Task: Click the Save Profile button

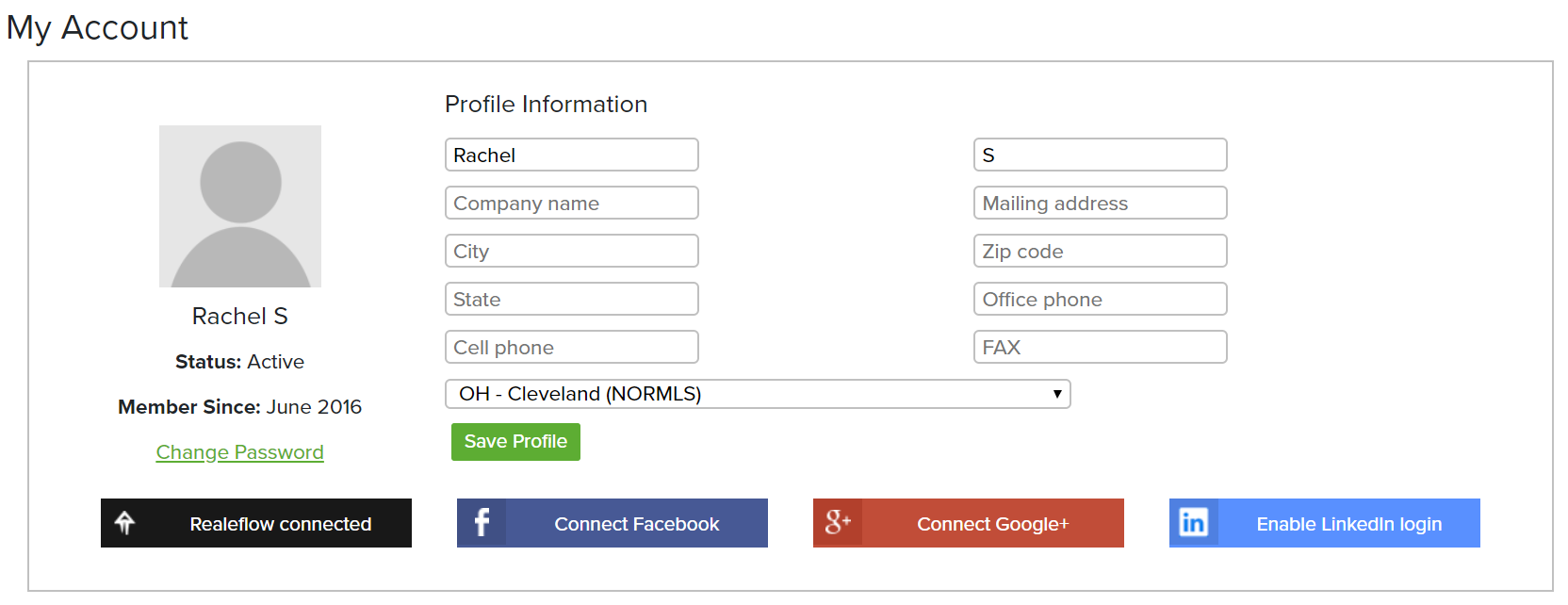Action: [x=515, y=442]
